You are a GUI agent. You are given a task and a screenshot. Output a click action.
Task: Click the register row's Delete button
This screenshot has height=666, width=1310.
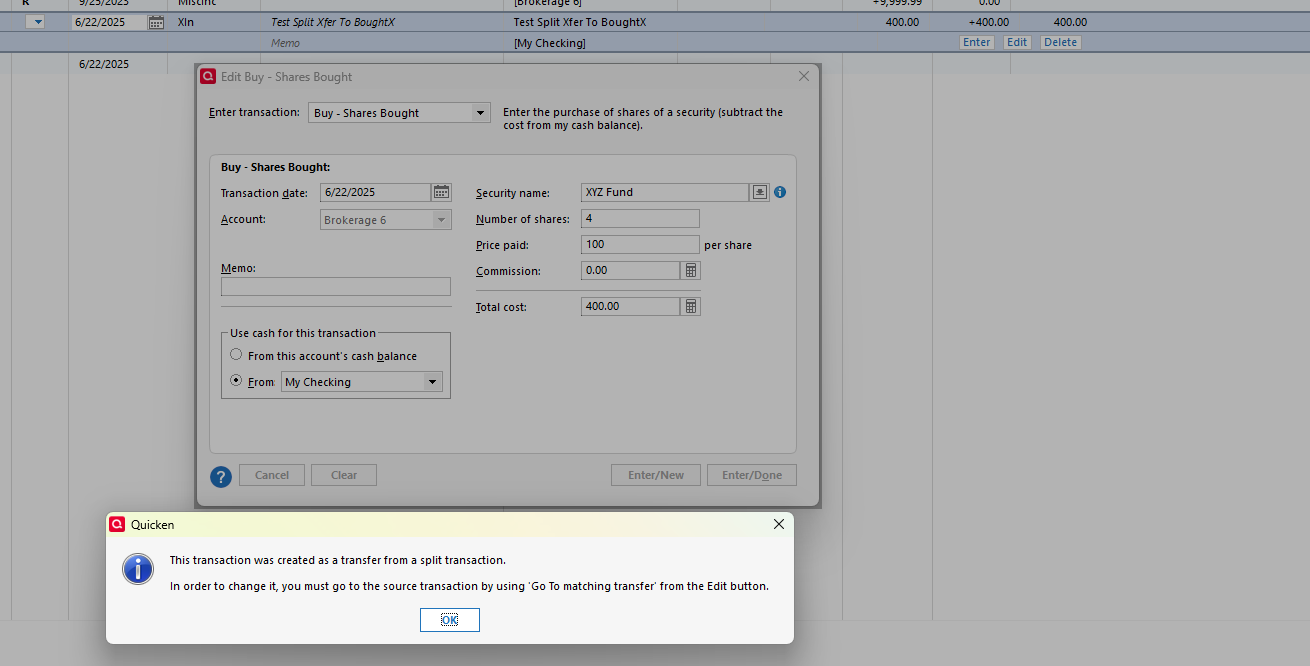click(1061, 42)
